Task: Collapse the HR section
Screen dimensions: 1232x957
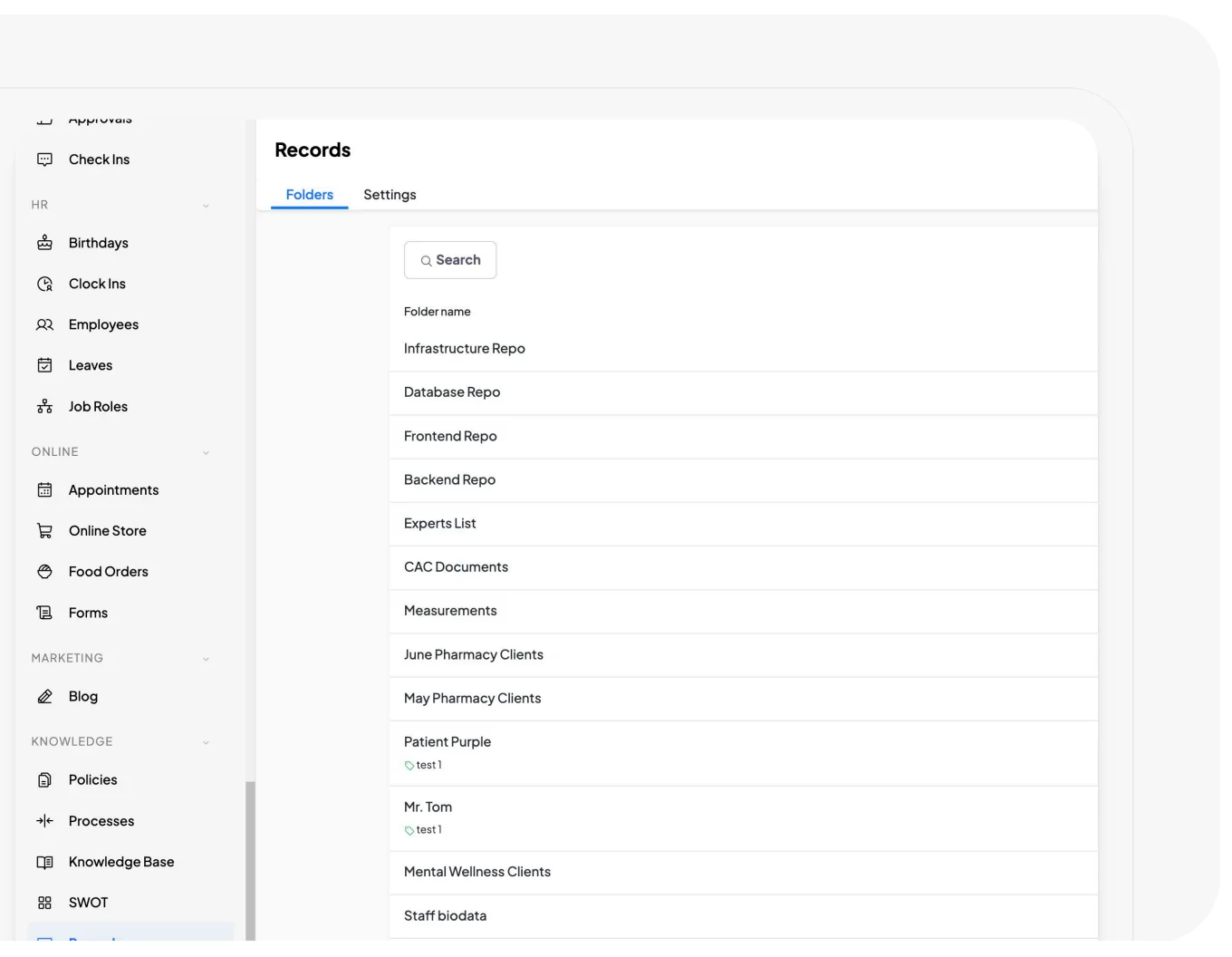Action: click(x=206, y=206)
